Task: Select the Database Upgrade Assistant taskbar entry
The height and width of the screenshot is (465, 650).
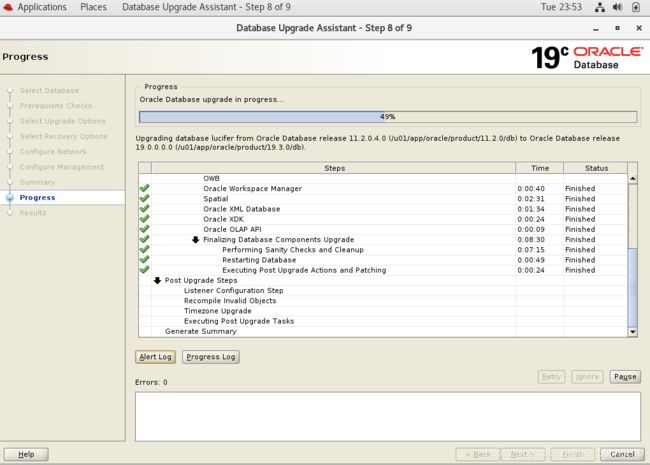Action: pyautogui.click(x=206, y=7)
